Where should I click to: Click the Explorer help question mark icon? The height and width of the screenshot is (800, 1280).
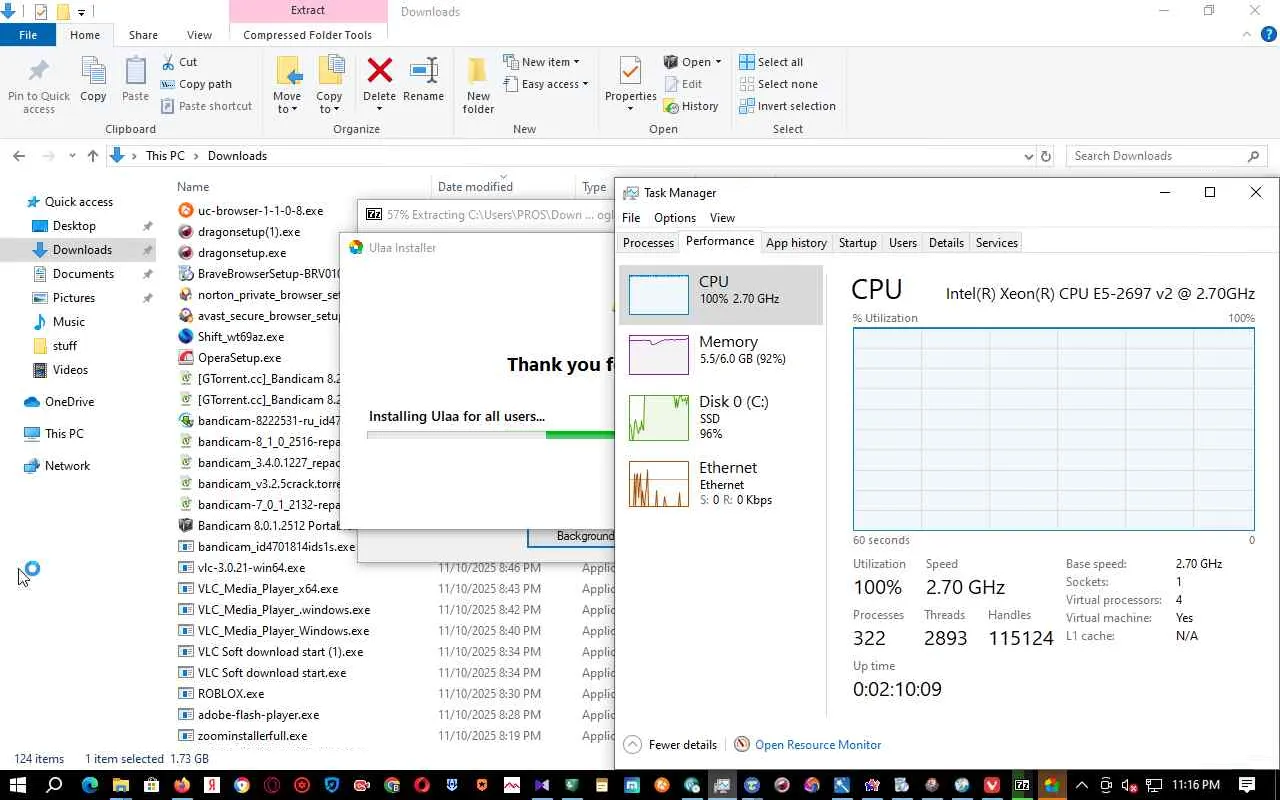pyautogui.click(x=1267, y=35)
